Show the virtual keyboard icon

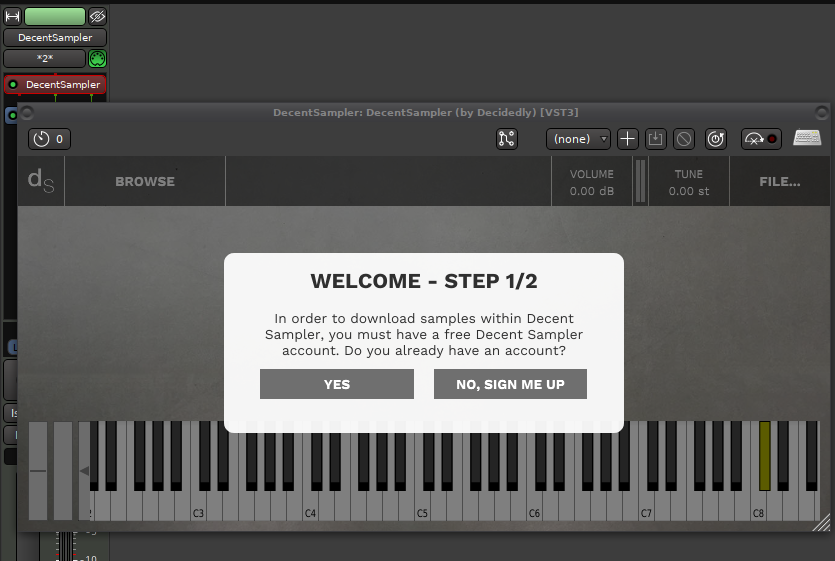click(x=807, y=138)
